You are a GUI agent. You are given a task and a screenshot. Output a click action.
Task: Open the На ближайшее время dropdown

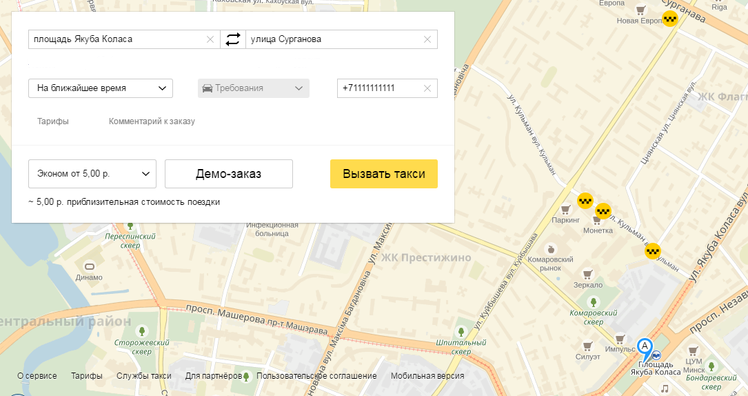coord(101,88)
